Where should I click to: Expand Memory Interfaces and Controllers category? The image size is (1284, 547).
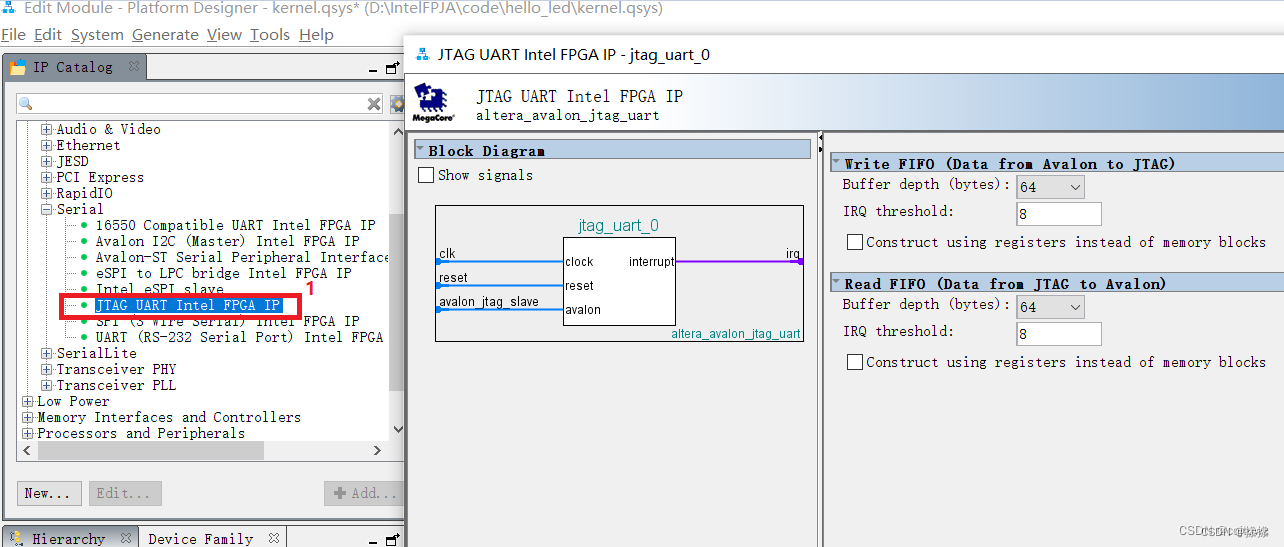point(27,417)
